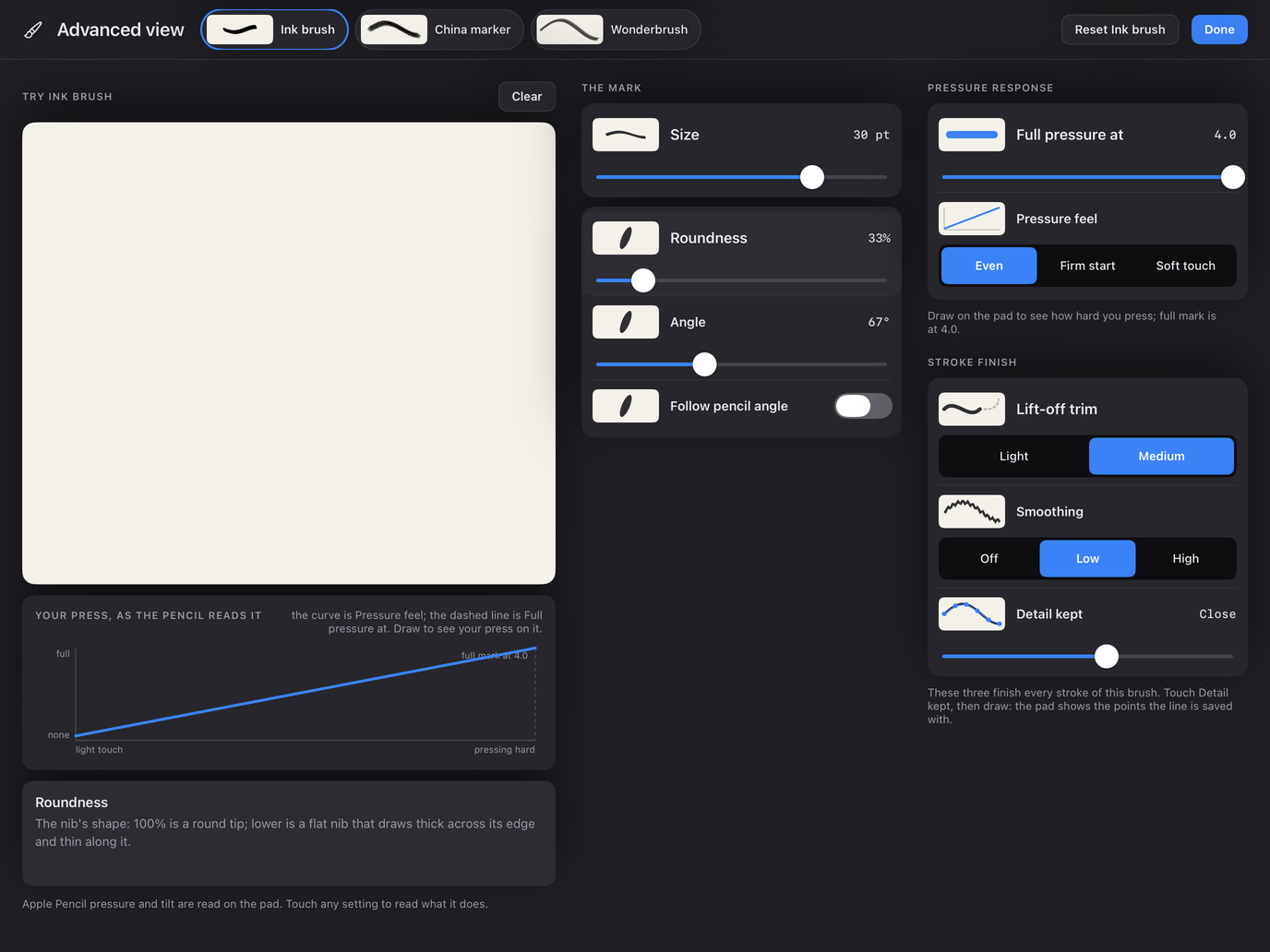
Task: Set Lift-off trim to Medium
Action: tap(1161, 457)
